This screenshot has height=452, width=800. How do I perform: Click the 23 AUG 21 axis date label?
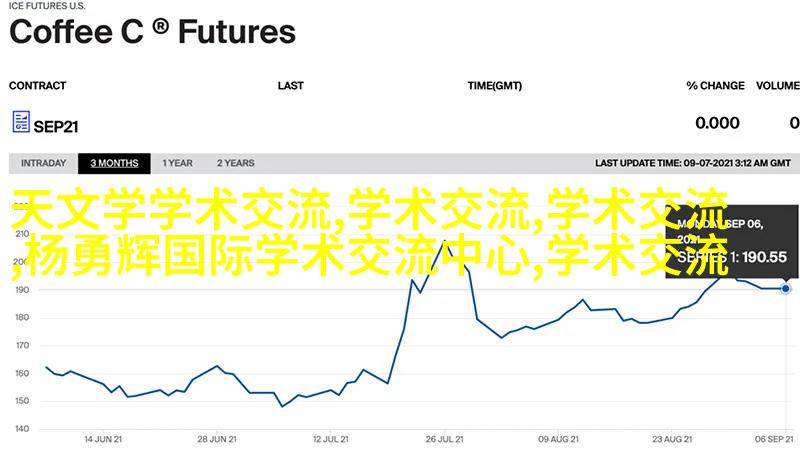coord(674,438)
